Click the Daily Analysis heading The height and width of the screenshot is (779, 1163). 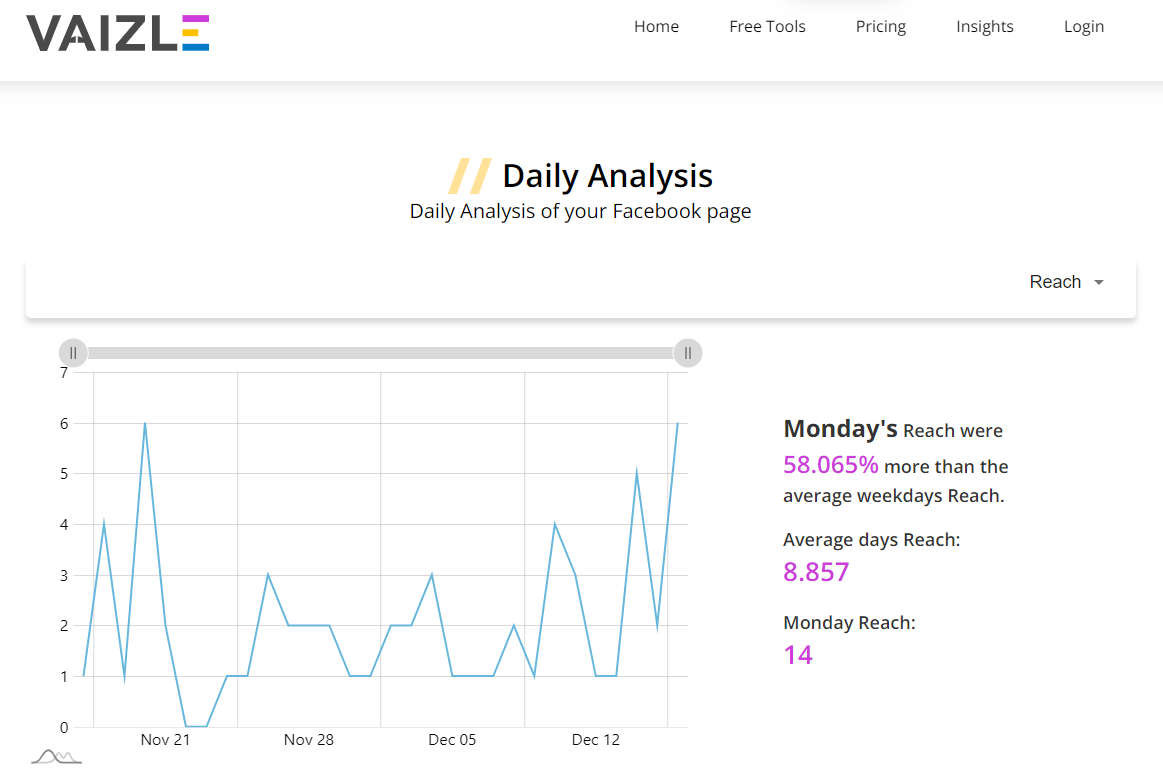pyautogui.click(x=606, y=175)
